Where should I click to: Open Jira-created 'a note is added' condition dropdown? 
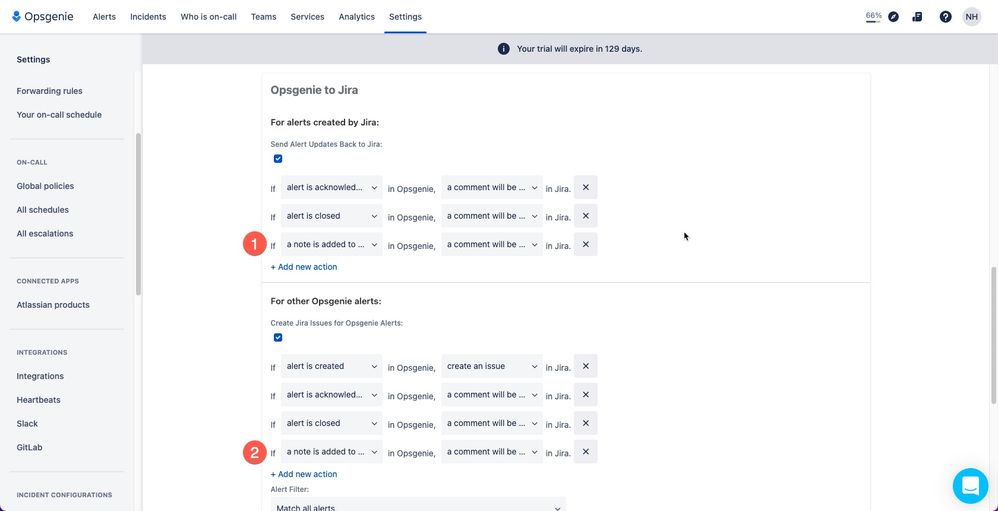[x=332, y=244]
